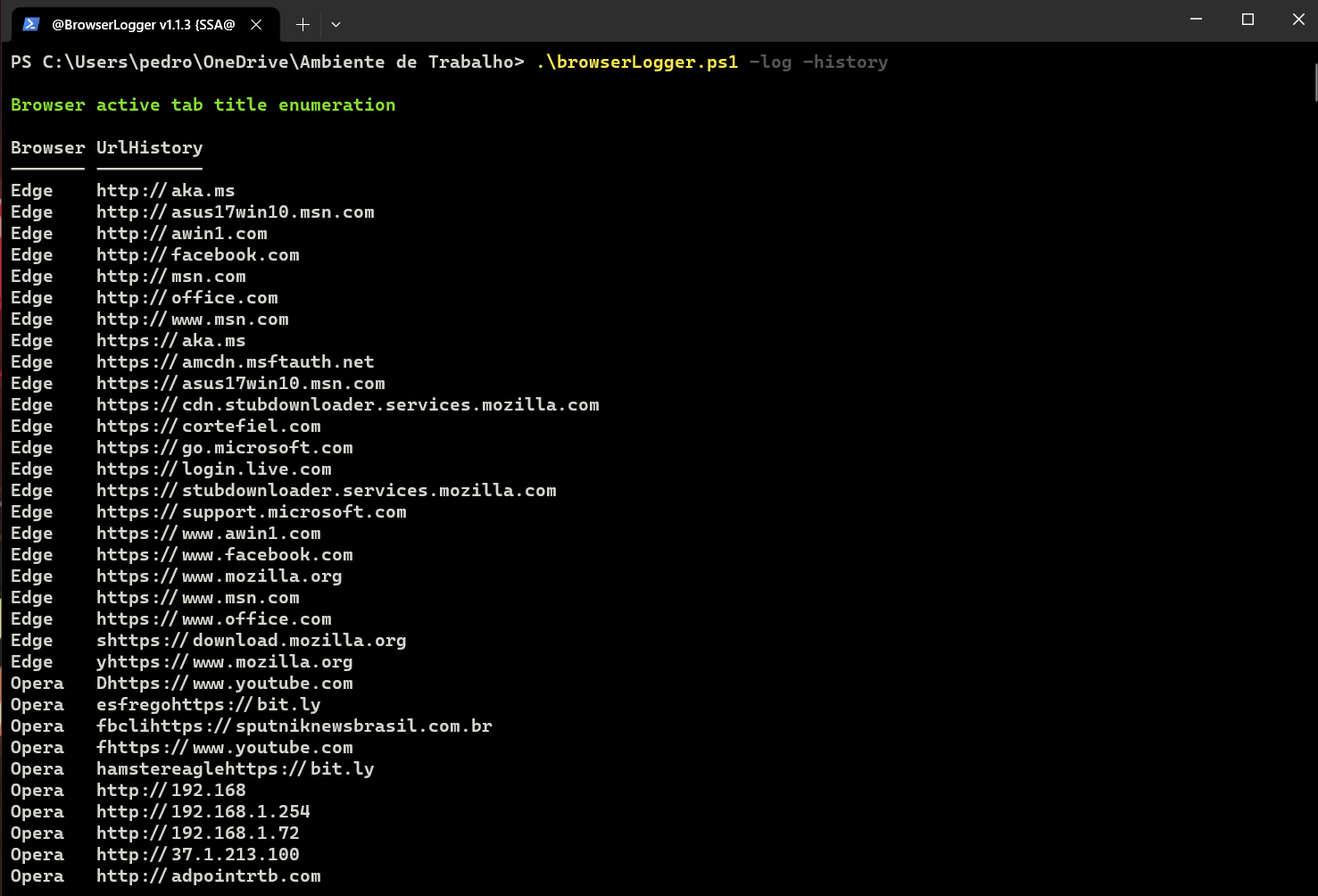Click the Dhttps://www.youtube.com entry
The height and width of the screenshot is (896, 1318).
click(225, 683)
